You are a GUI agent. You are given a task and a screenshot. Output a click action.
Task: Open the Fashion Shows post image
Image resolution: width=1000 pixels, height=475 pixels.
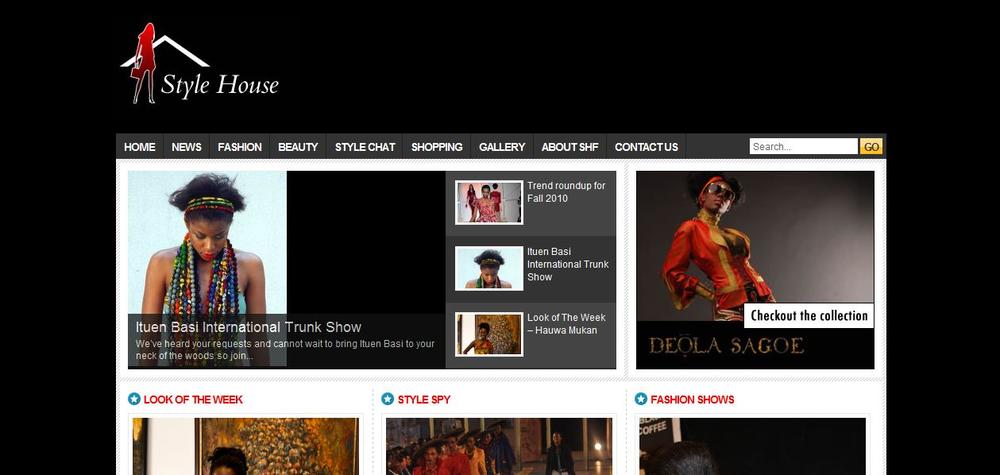point(753,446)
